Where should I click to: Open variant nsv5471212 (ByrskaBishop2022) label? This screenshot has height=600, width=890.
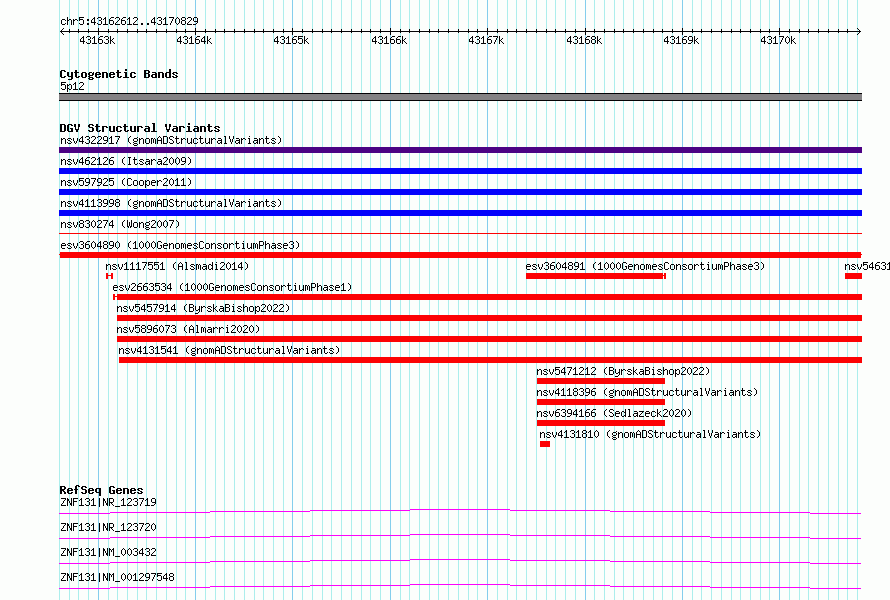pos(623,371)
